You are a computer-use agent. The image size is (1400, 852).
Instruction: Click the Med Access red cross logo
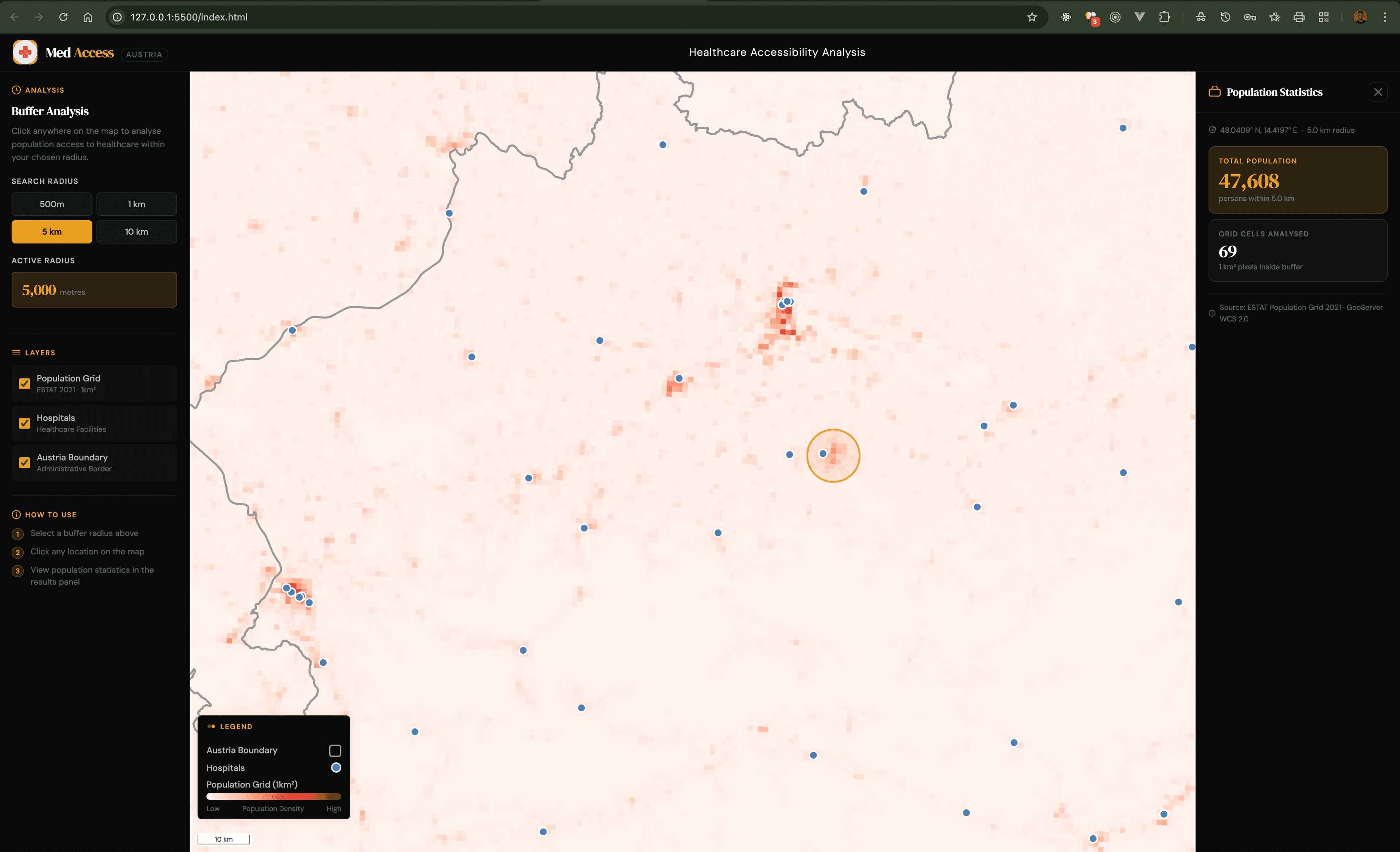(25, 52)
